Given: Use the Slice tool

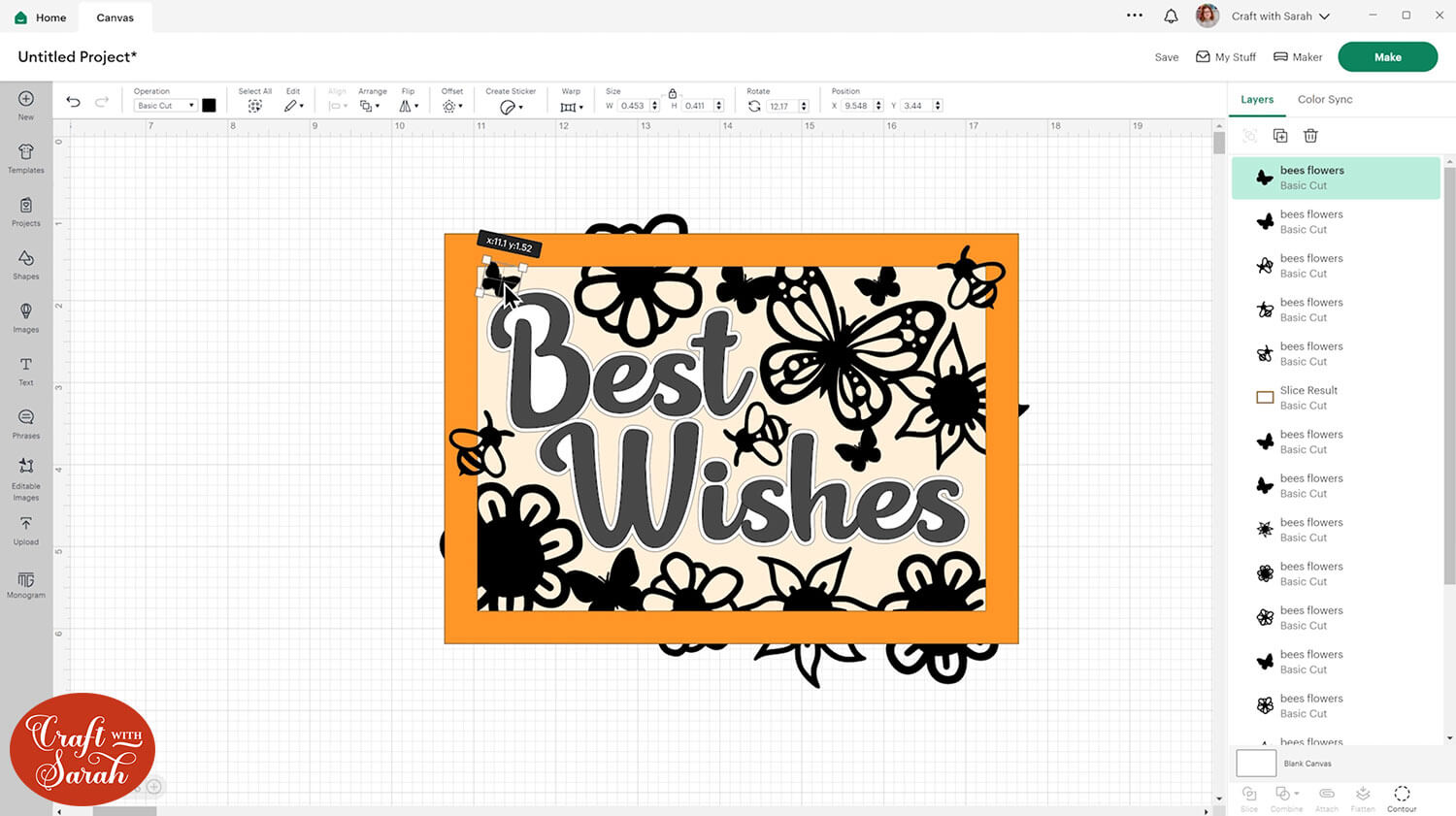Looking at the screenshot, I should click(1249, 798).
